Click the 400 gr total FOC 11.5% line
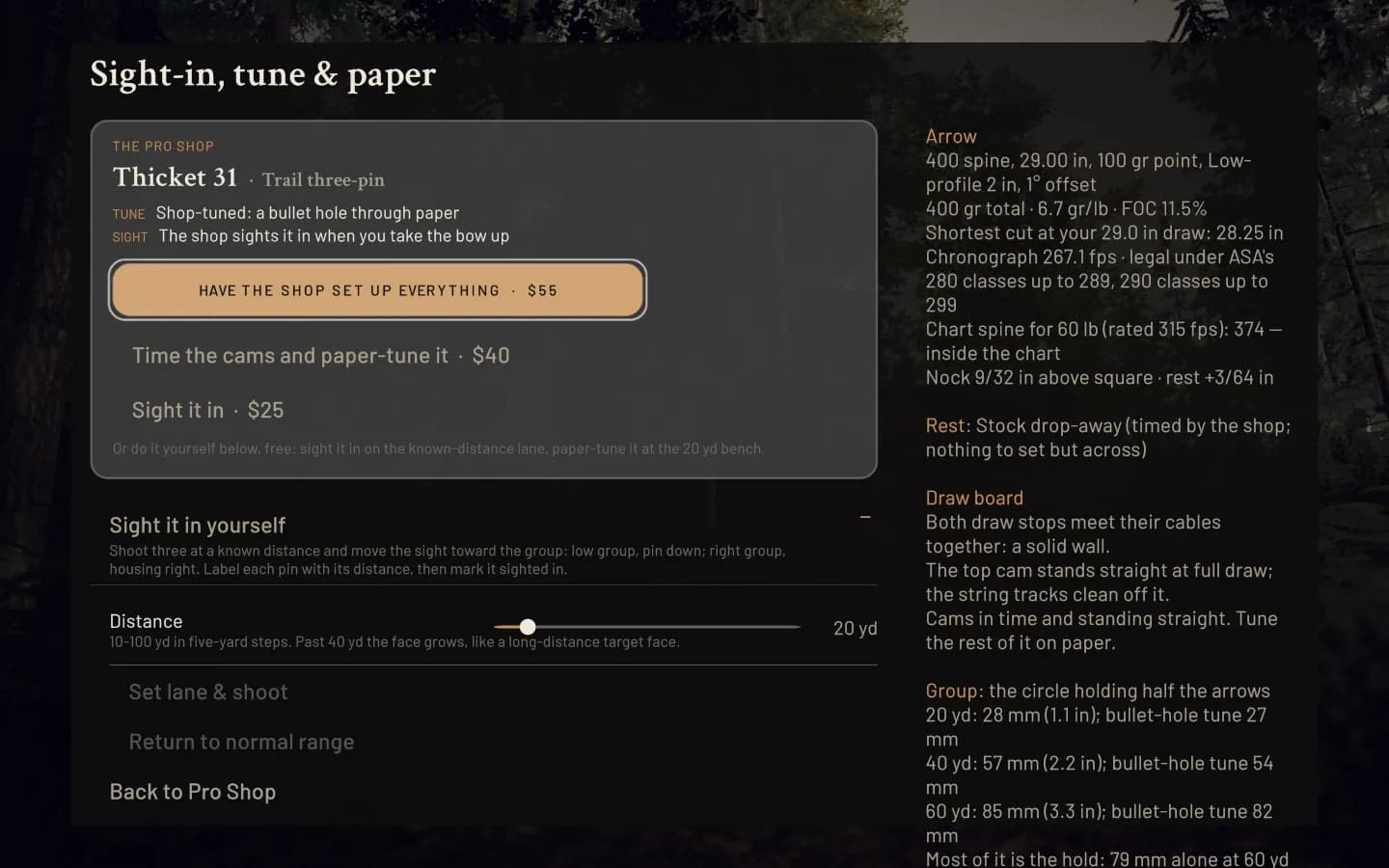The width and height of the screenshot is (1389, 868). tap(1066, 208)
